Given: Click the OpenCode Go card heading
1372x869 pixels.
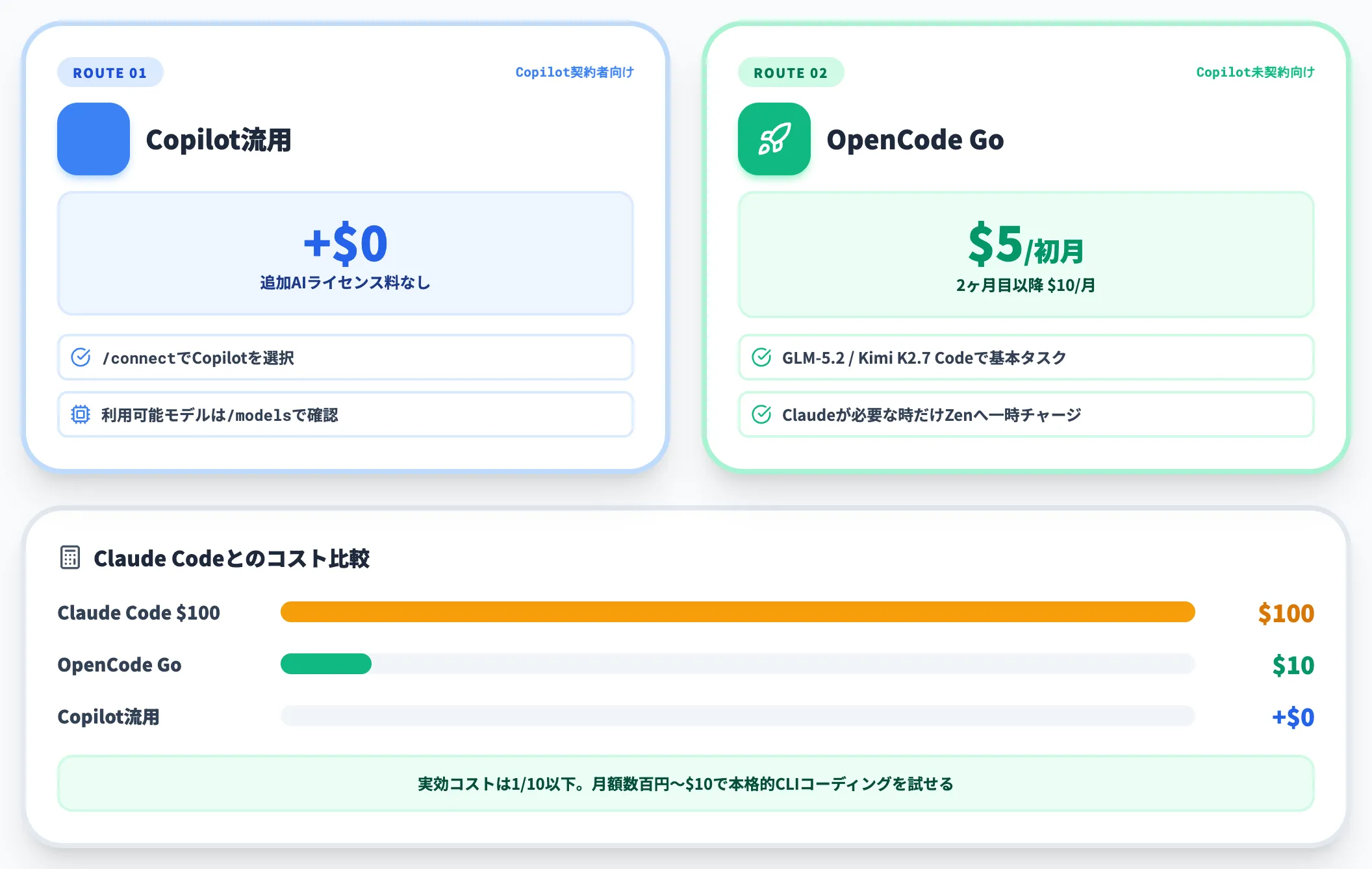Looking at the screenshot, I should [915, 140].
